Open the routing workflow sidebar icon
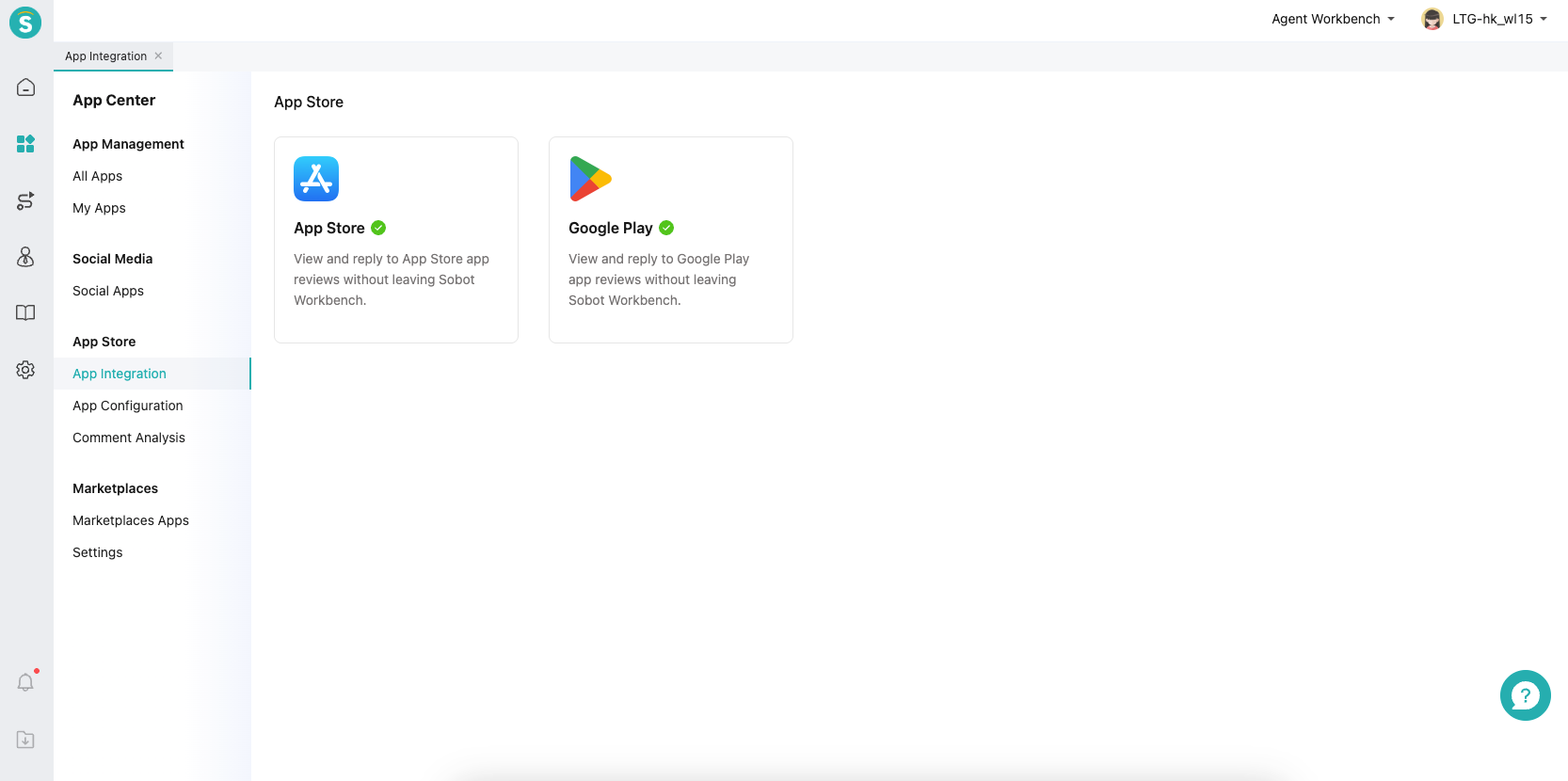Image resolution: width=1568 pixels, height=781 pixels. [25, 200]
